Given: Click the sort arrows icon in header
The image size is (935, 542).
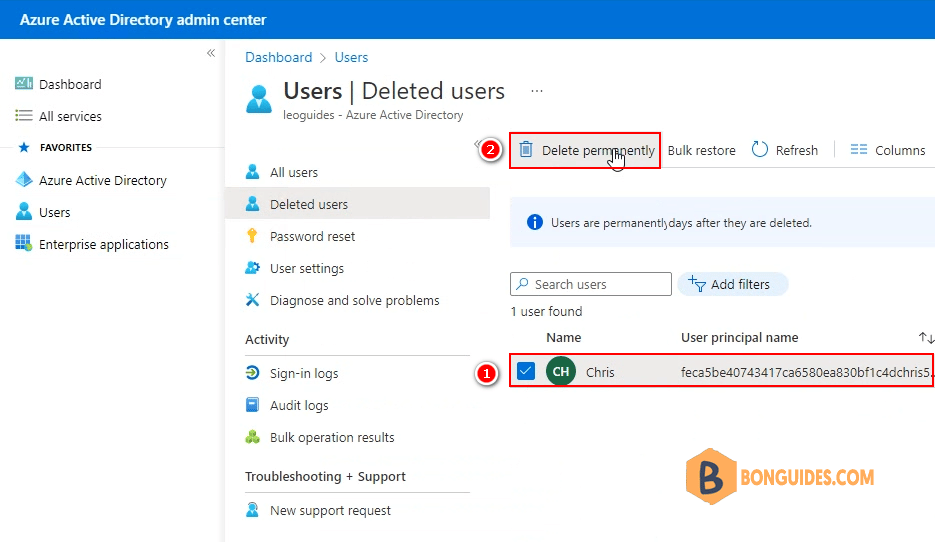Looking at the screenshot, I should (926, 337).
